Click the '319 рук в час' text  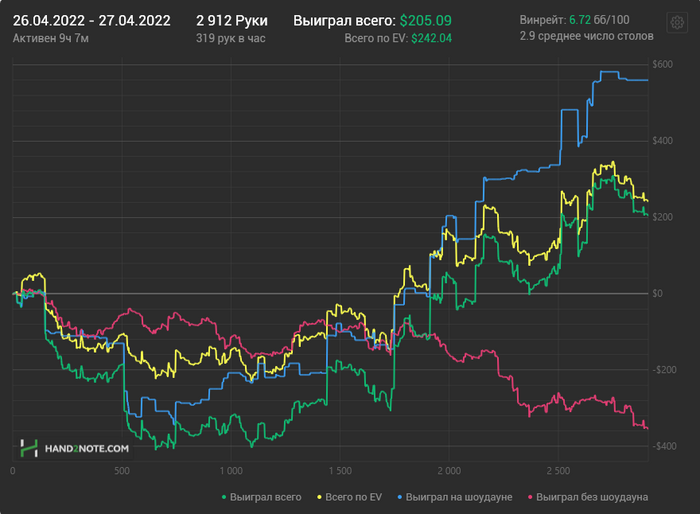pyautogui.click(x=230, y=38)
